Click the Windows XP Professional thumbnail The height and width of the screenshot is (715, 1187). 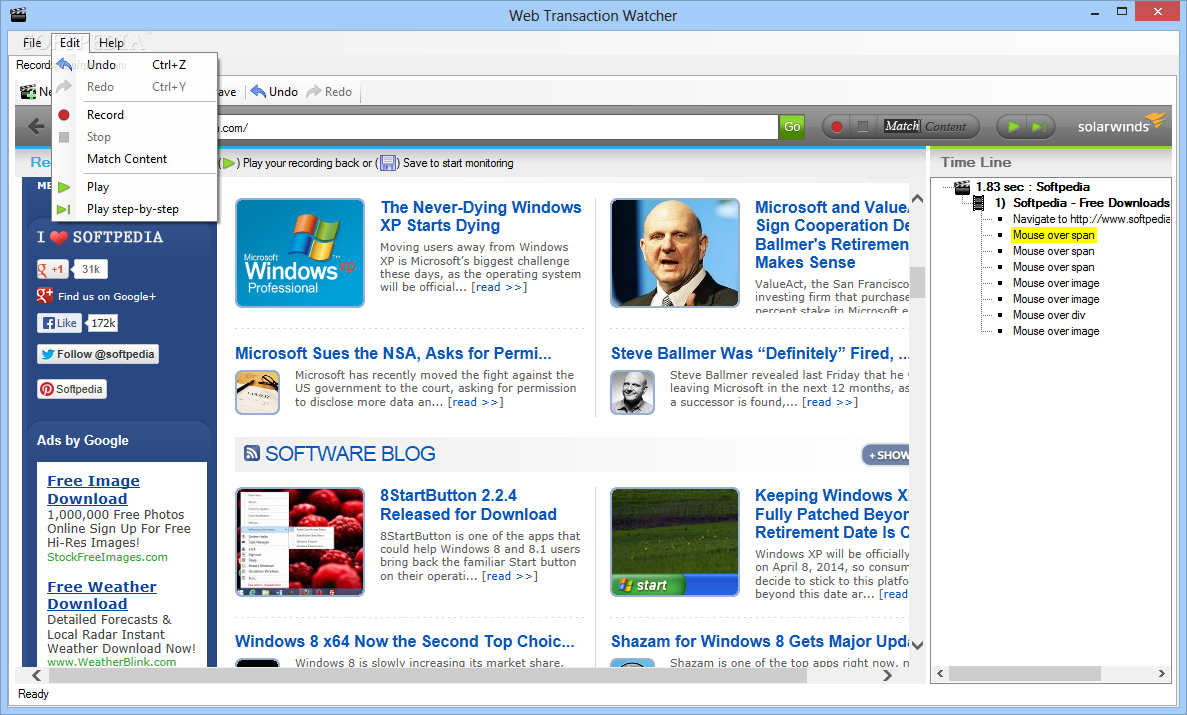300,253
